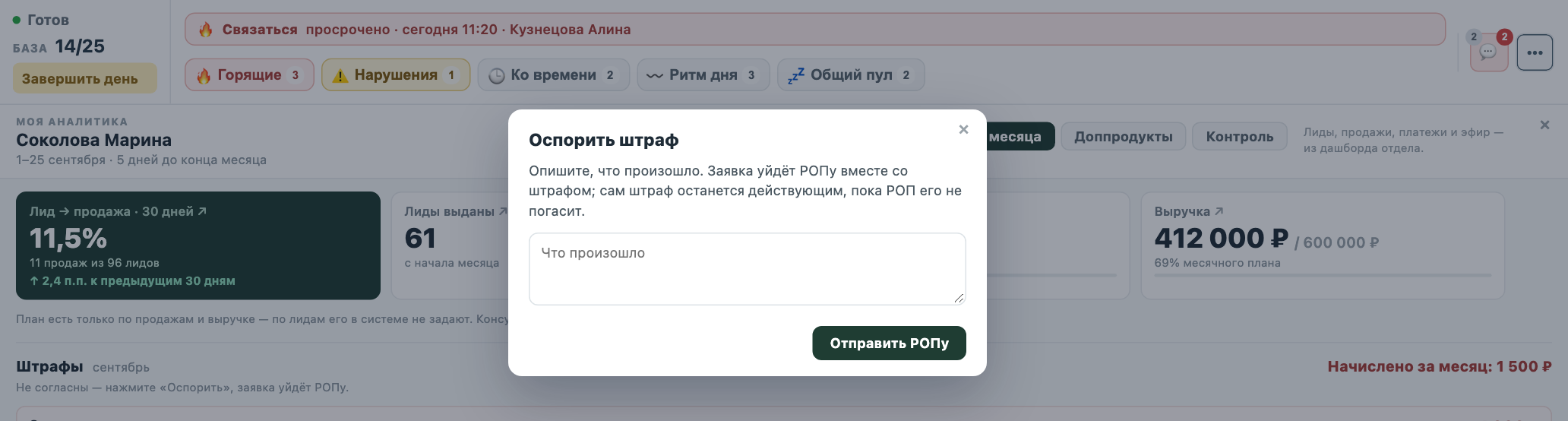Click Завершить день button

pyautogui.click(x=84, y=78)
